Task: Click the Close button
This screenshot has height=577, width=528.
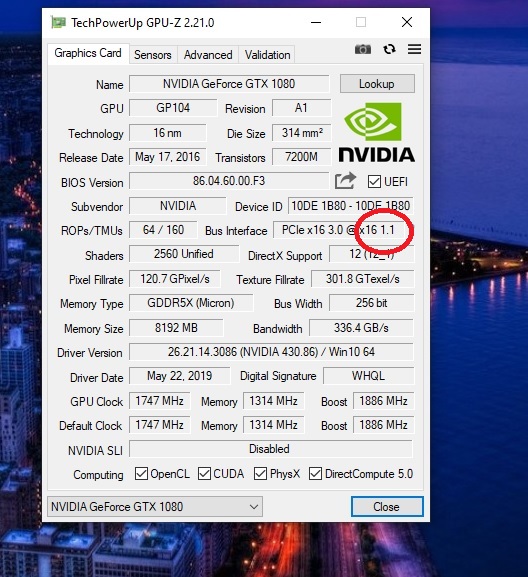Action: click(387, 507)
